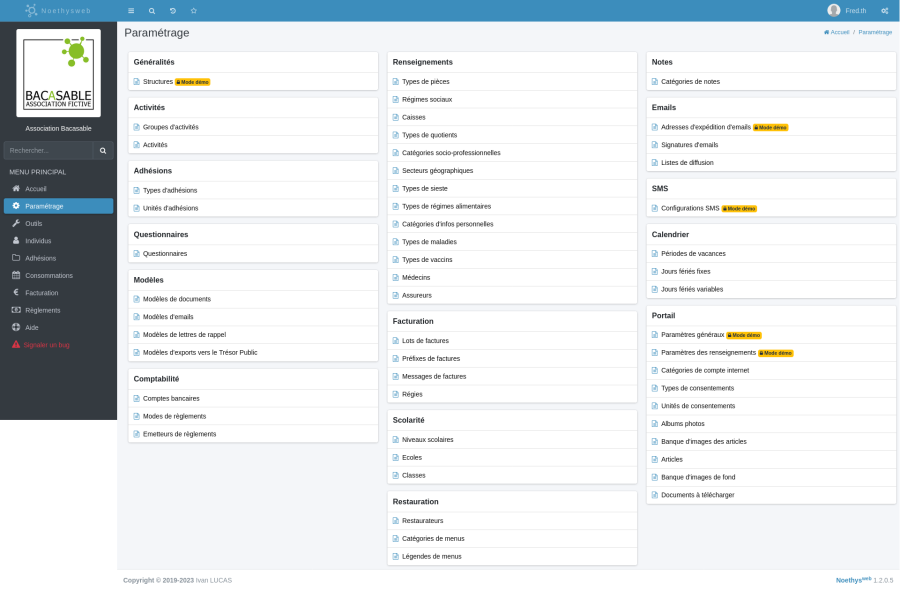Click the star favorites icon
Screen dimensions: 900x591
tap(194, 10)
